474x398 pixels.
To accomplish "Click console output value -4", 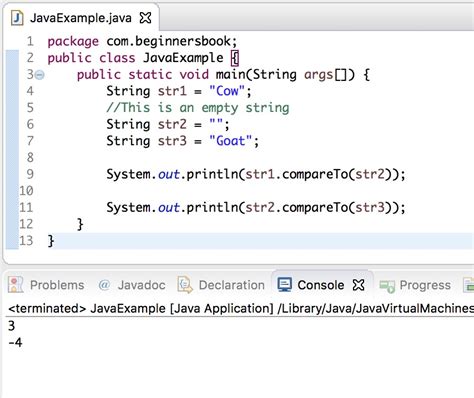I will tap(15, 343).
